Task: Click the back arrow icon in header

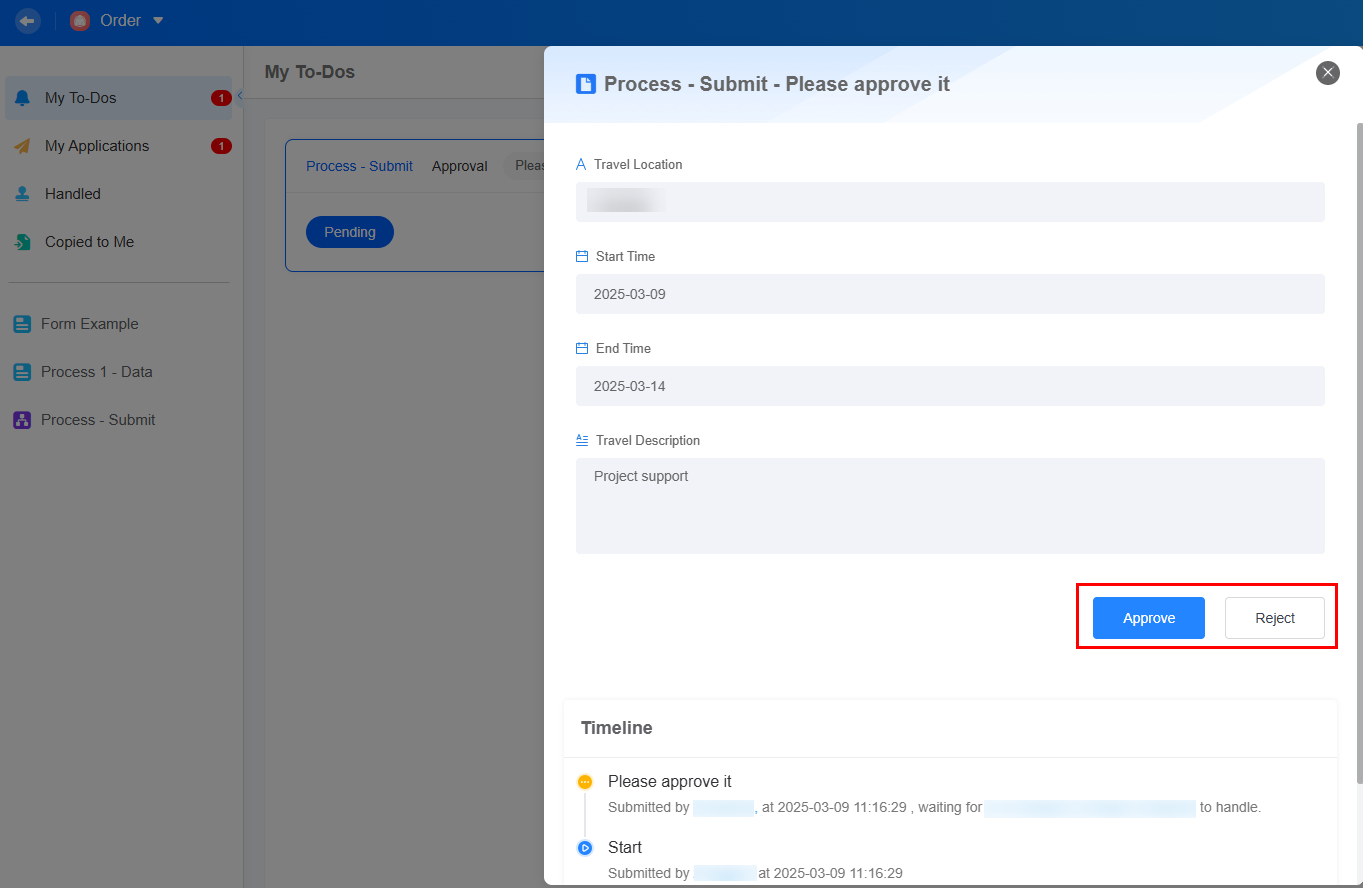Action: pos(27,20)
